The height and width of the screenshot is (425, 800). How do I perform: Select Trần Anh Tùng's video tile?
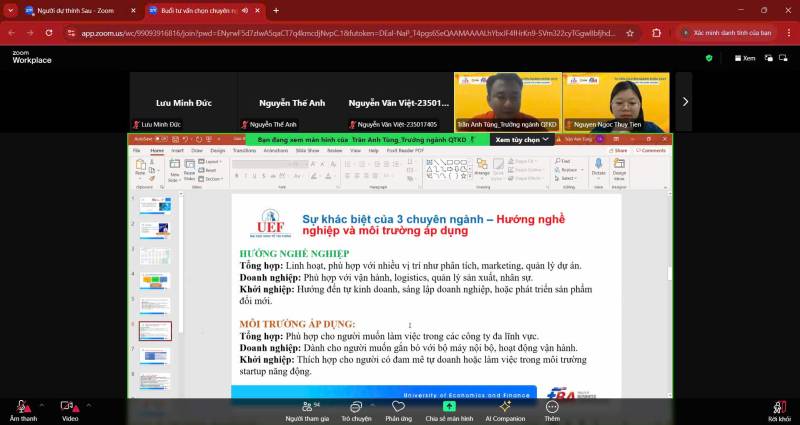[507, 101]
